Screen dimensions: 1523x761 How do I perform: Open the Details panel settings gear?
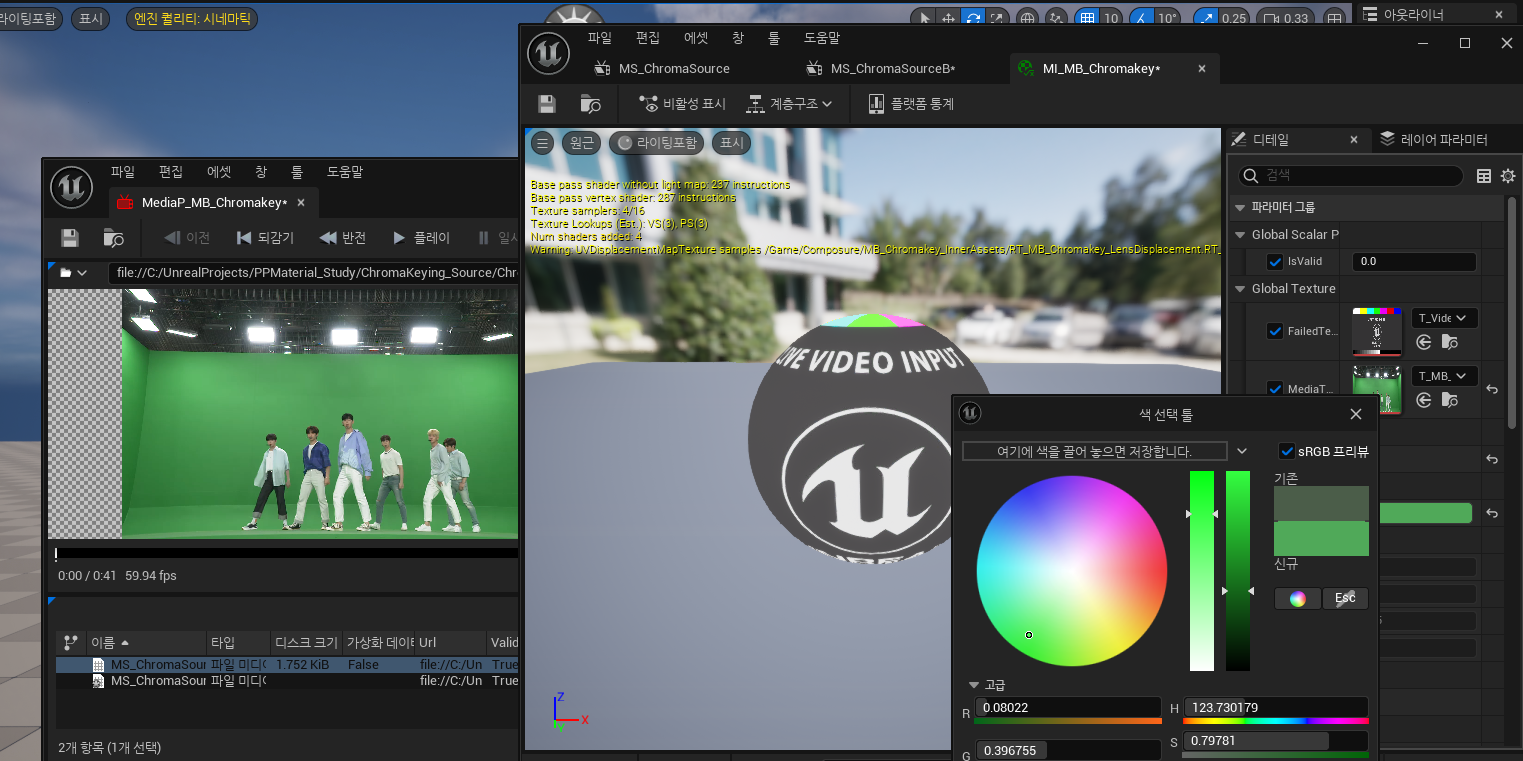[x=1508, y=176]
